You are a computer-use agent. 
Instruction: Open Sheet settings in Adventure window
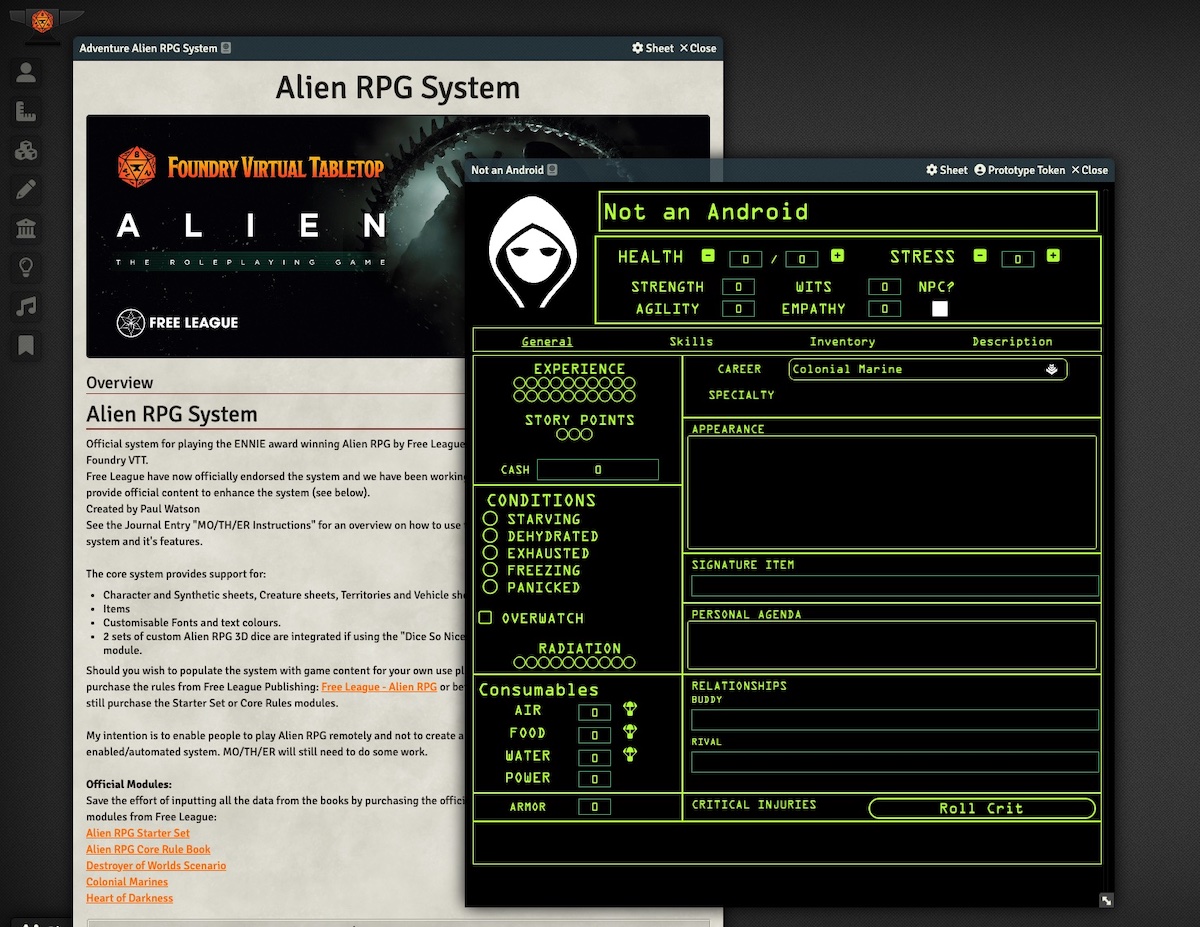652,48
